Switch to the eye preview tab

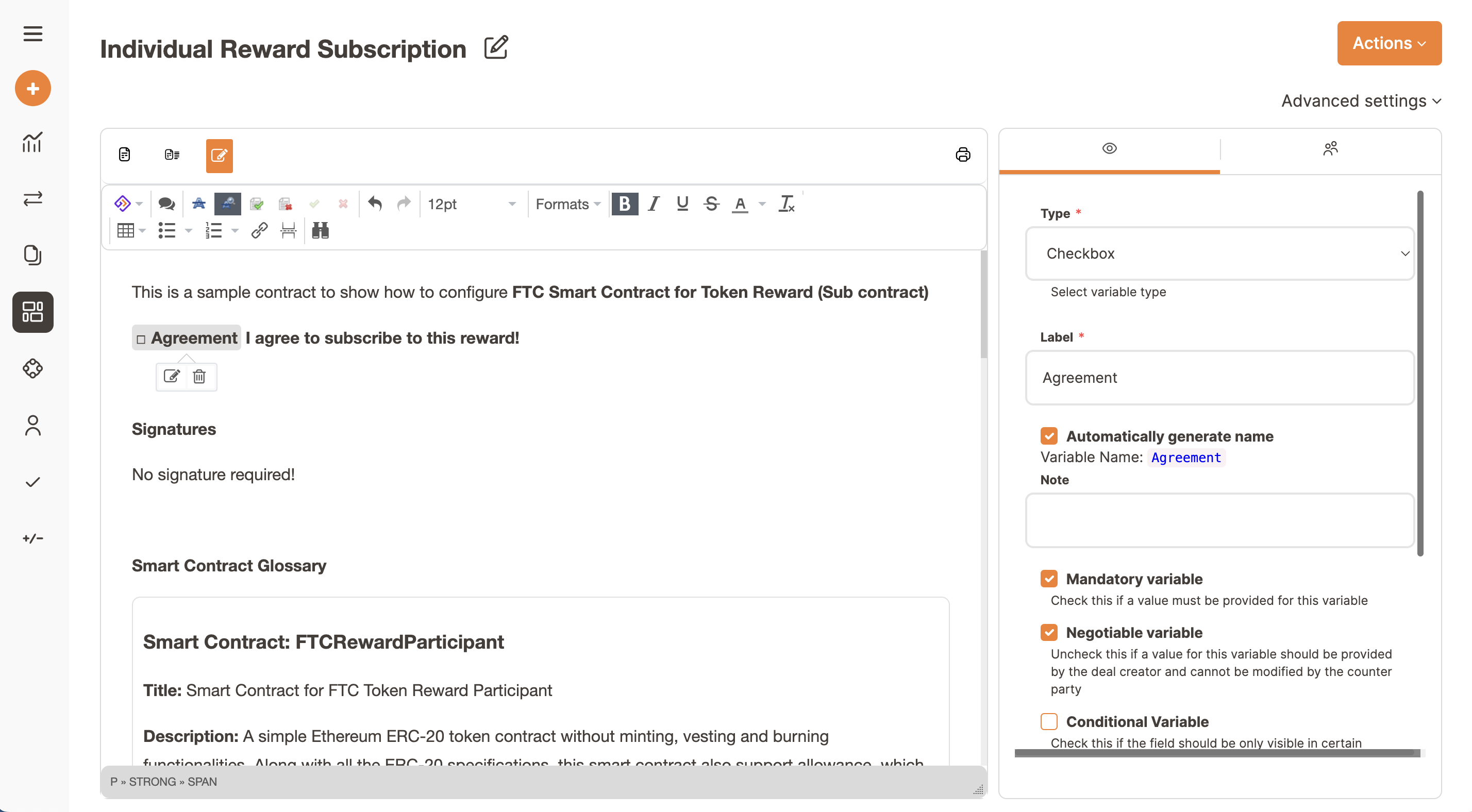click(x=1109, y=148)
